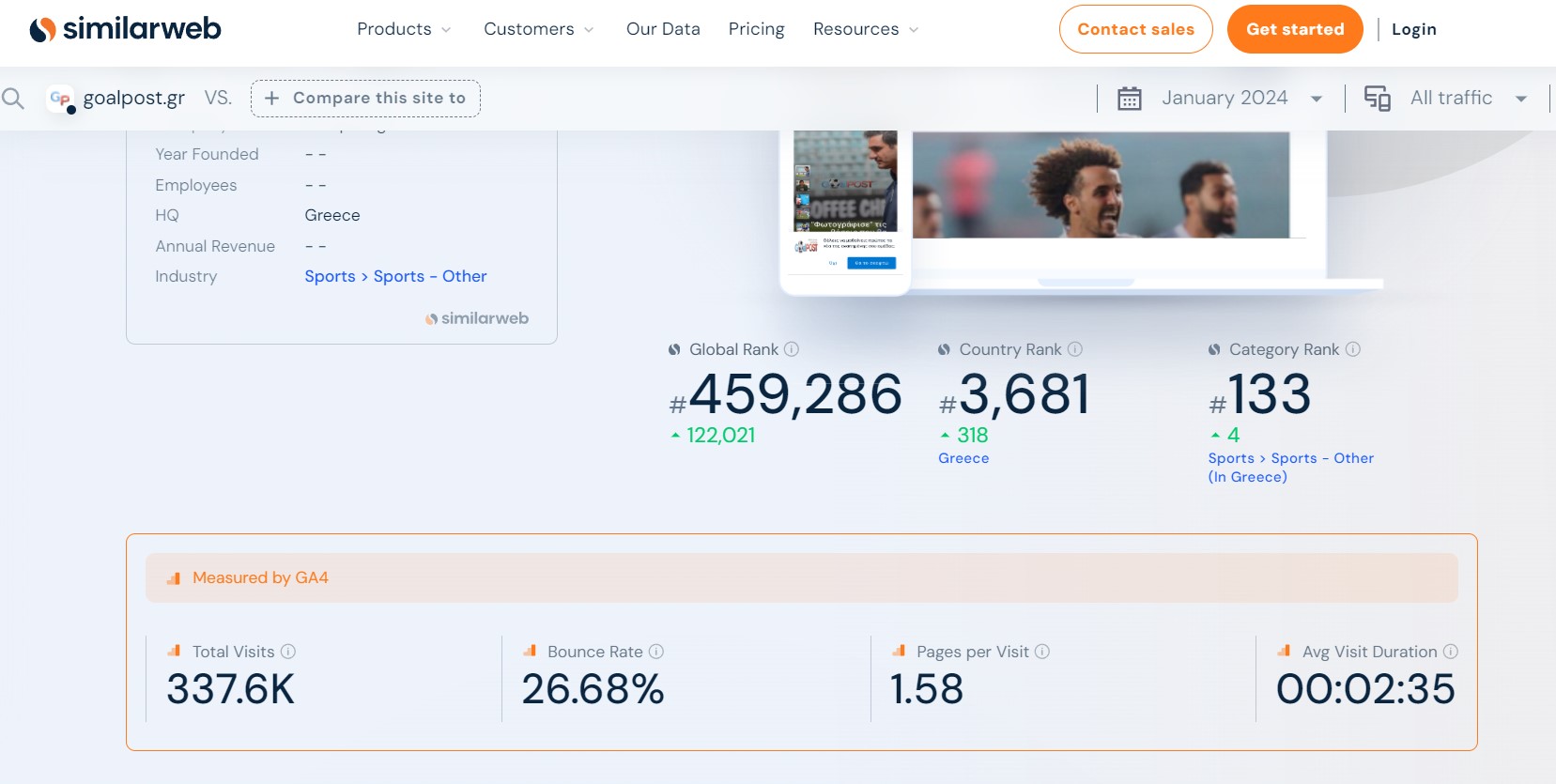Click the Measured by GA4 banner text

(x=260, y=577)
